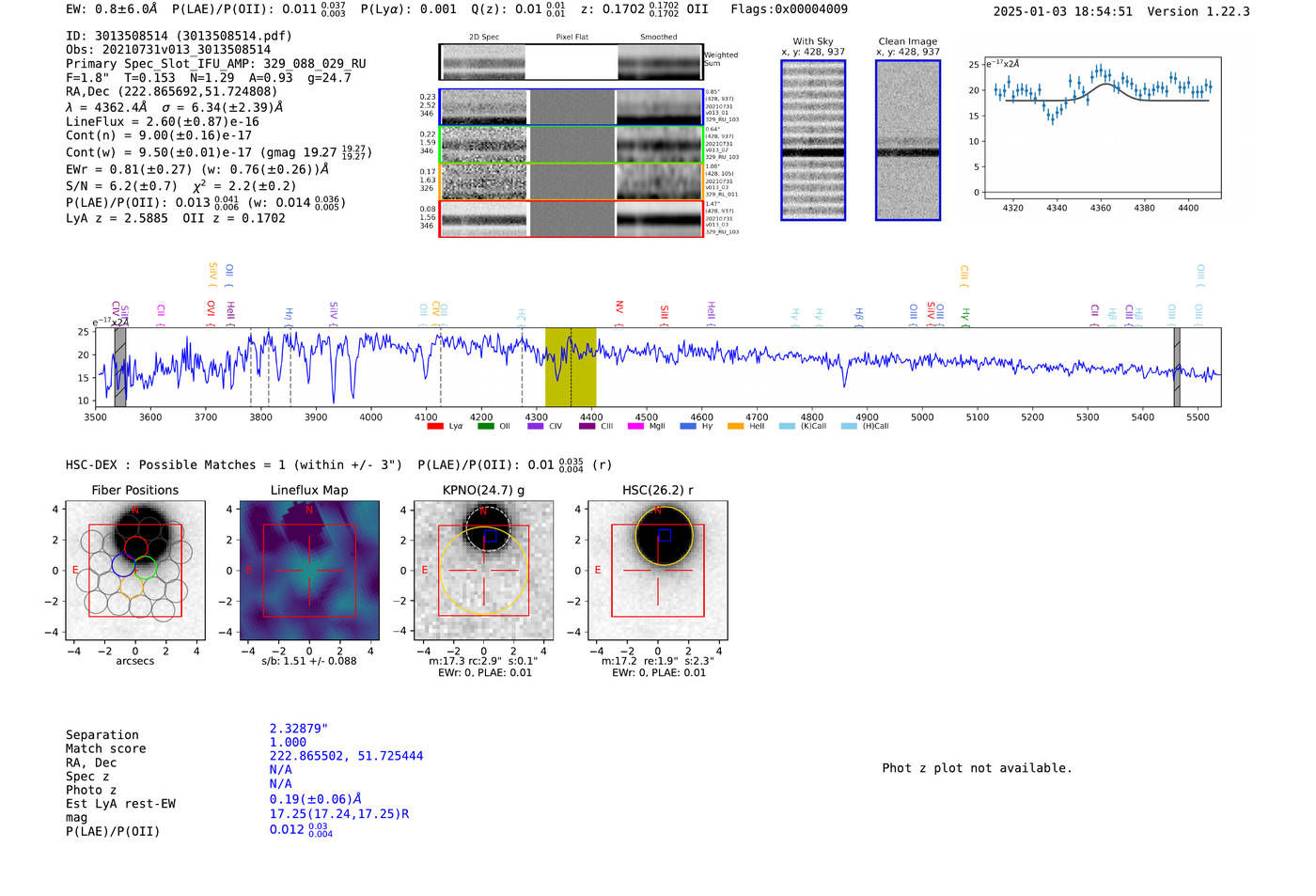This screenshot has width=1316, height=896.
Task: Select the orange-bordered 2D spectrum row
Action: tap(572, 181)
